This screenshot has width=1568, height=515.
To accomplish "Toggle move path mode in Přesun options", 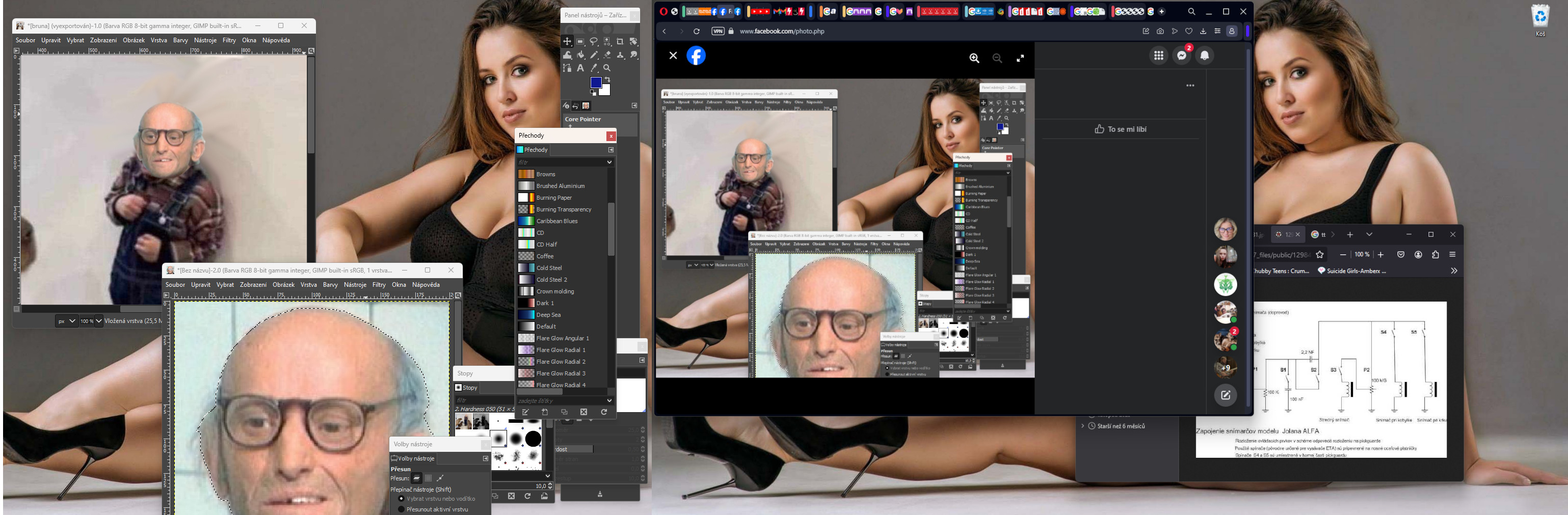I will tap(440, 478).
